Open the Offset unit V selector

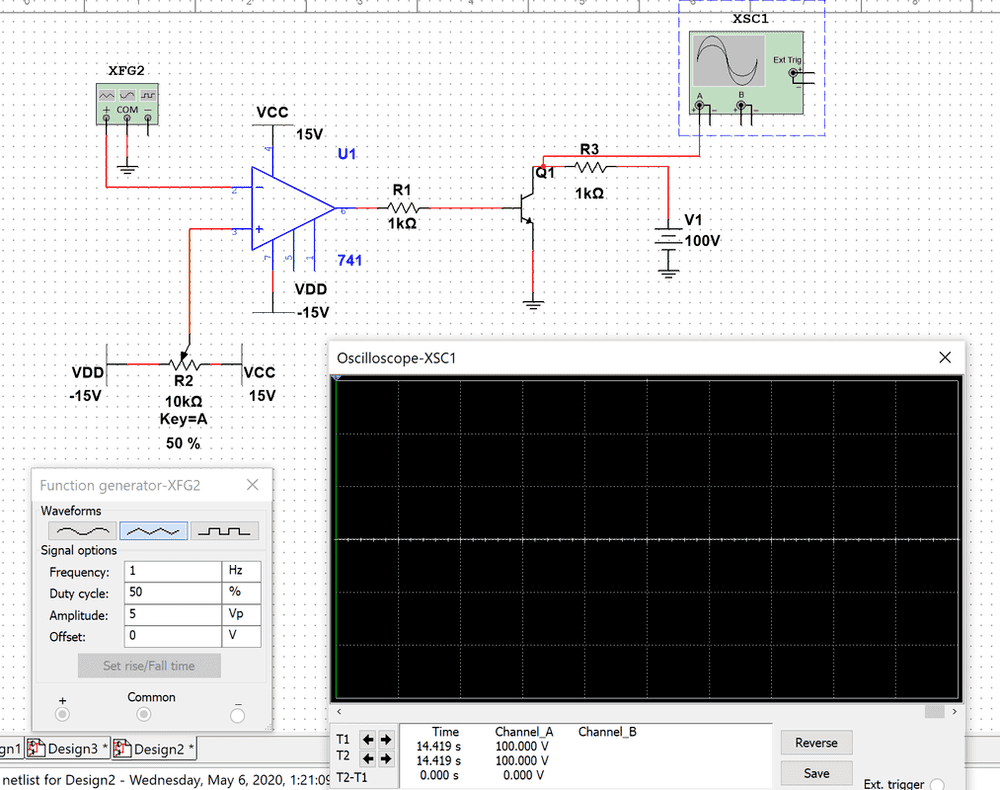click(241, 637)
